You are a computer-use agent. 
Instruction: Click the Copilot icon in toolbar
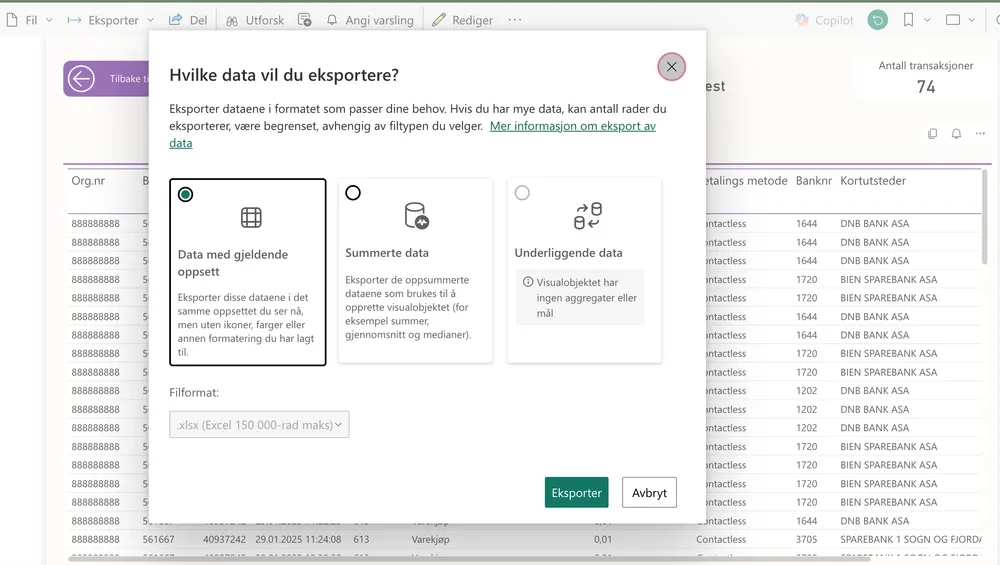click(802, 20)
